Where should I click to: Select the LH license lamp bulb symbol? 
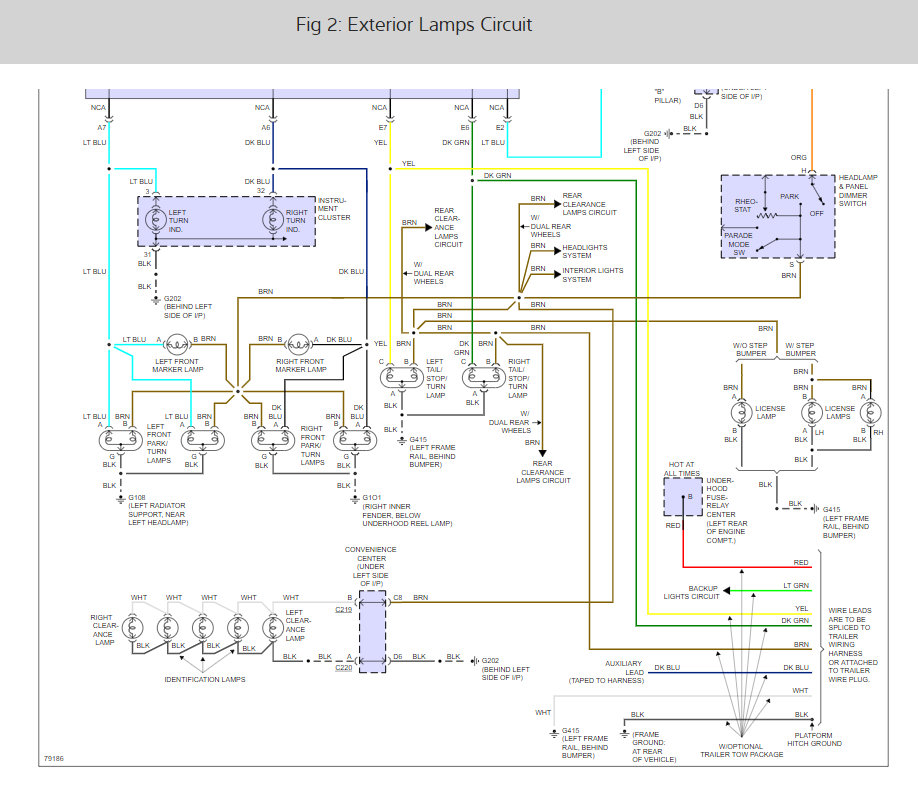click(x=811, y=412)
